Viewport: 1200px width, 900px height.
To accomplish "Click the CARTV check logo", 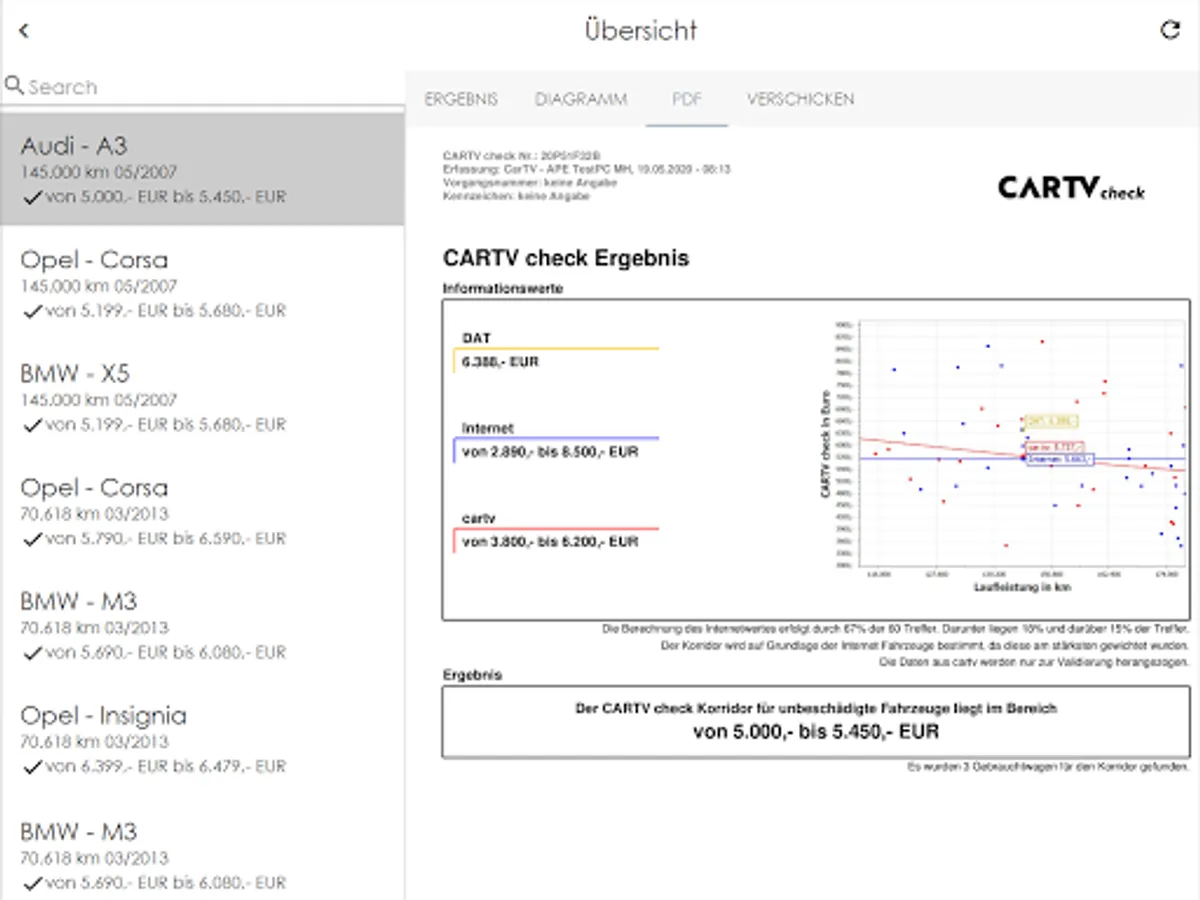I will click(x=1071, y=187).
